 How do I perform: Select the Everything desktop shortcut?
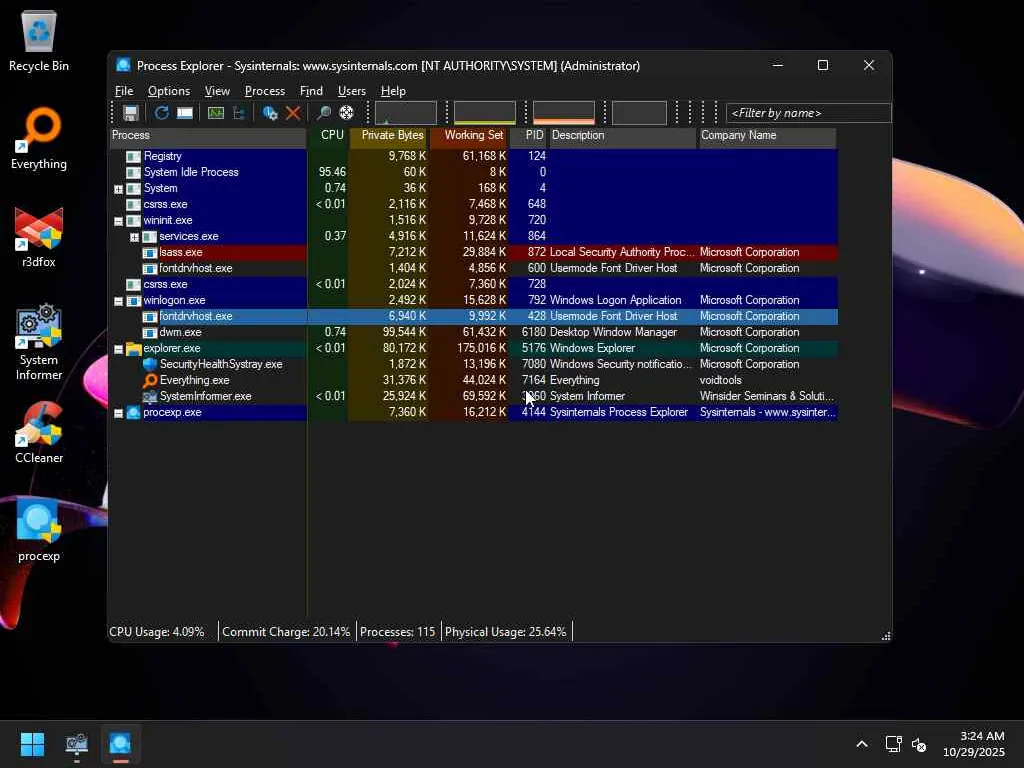[39, 139]
